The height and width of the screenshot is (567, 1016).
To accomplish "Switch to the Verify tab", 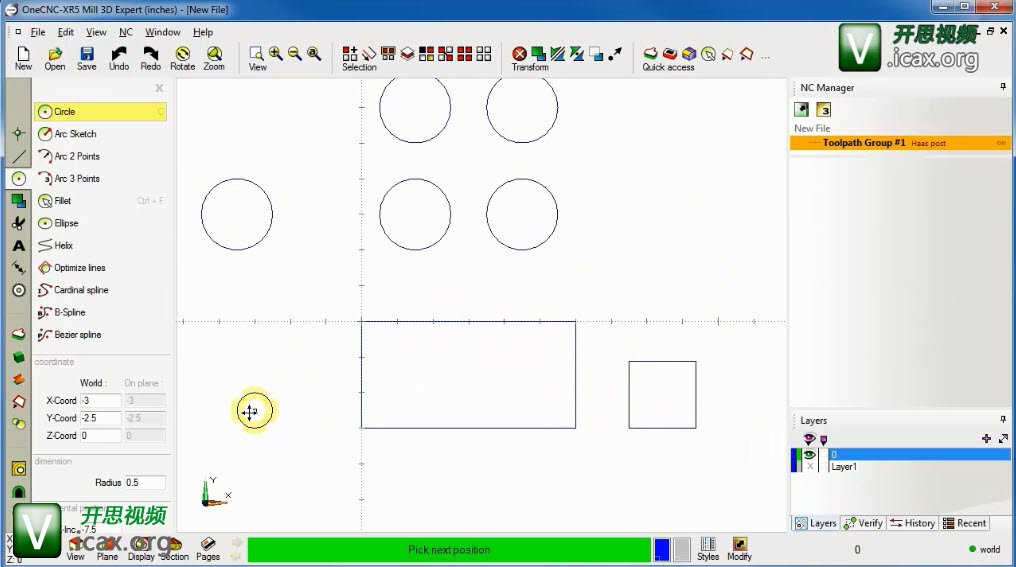I will 864,523.
